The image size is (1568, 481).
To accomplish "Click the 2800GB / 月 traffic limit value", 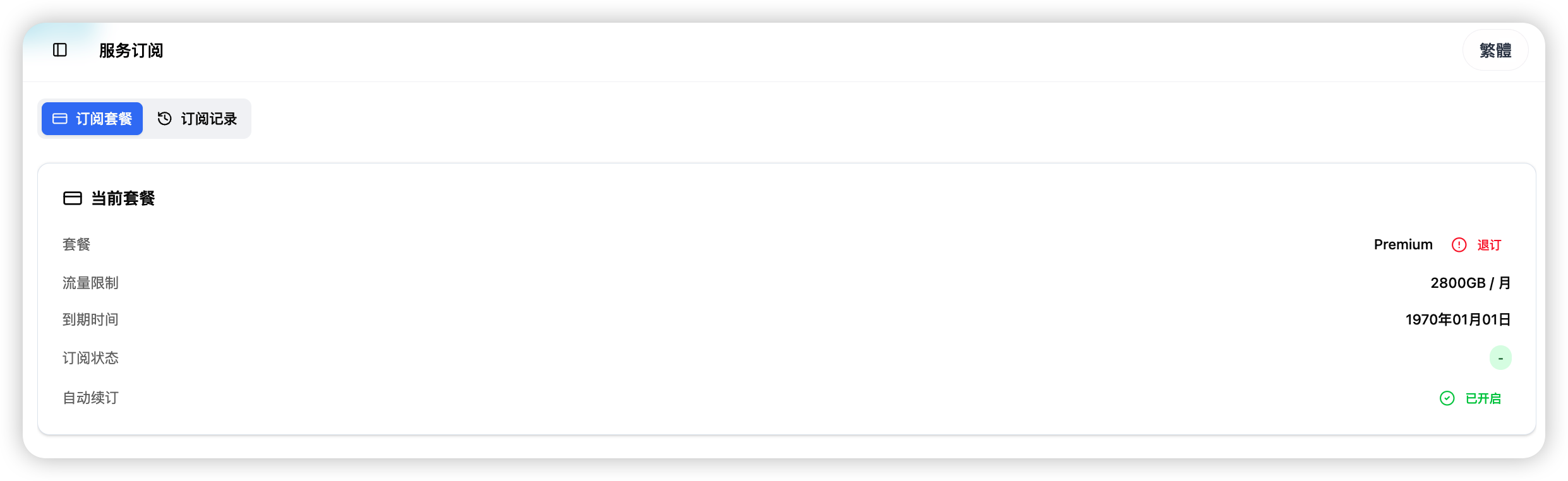I will click(x=1470, y=283).
